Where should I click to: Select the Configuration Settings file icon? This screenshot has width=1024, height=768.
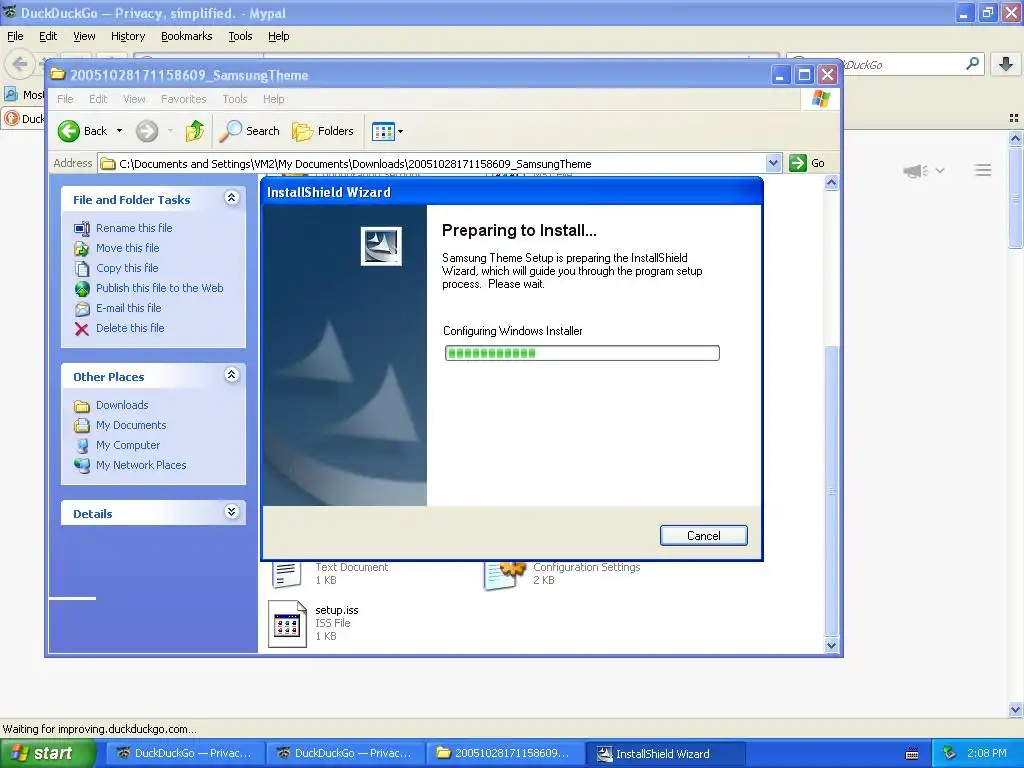(504, 575)
